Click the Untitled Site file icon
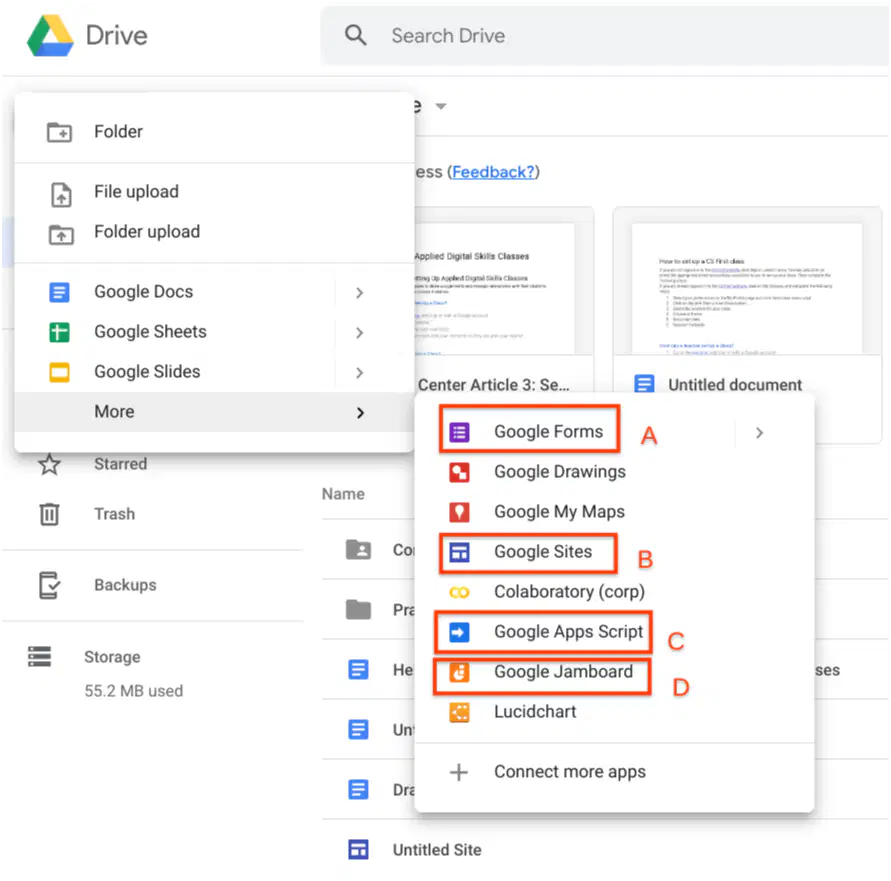This screenshot has width=891, height=881. pyautogui.click(x=358, y=850)
